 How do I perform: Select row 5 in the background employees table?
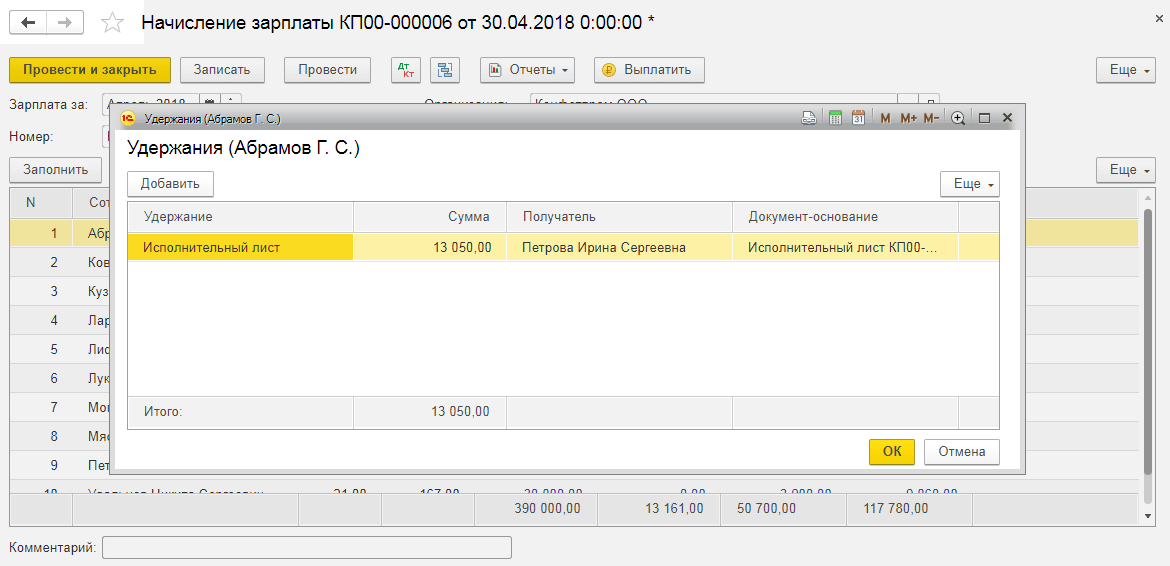point(60,349)
